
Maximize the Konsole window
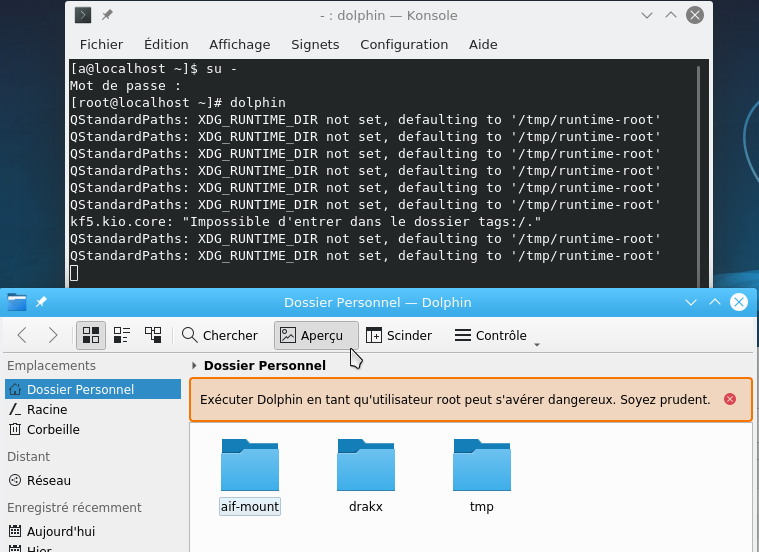tap(671, 15)
